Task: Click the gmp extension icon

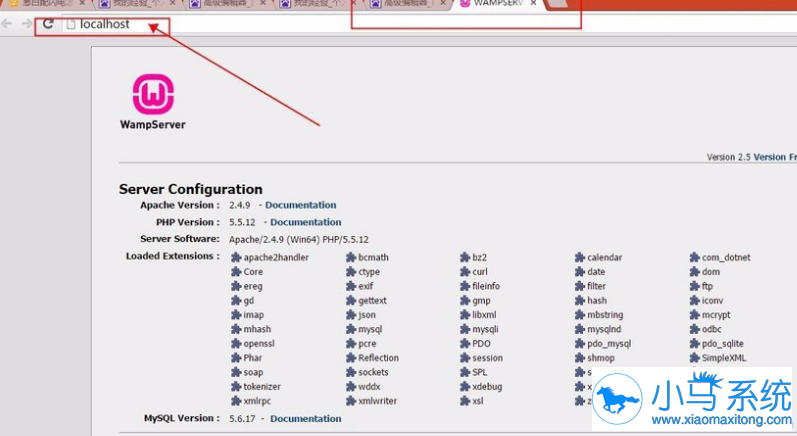Action: tap(465, 300)
